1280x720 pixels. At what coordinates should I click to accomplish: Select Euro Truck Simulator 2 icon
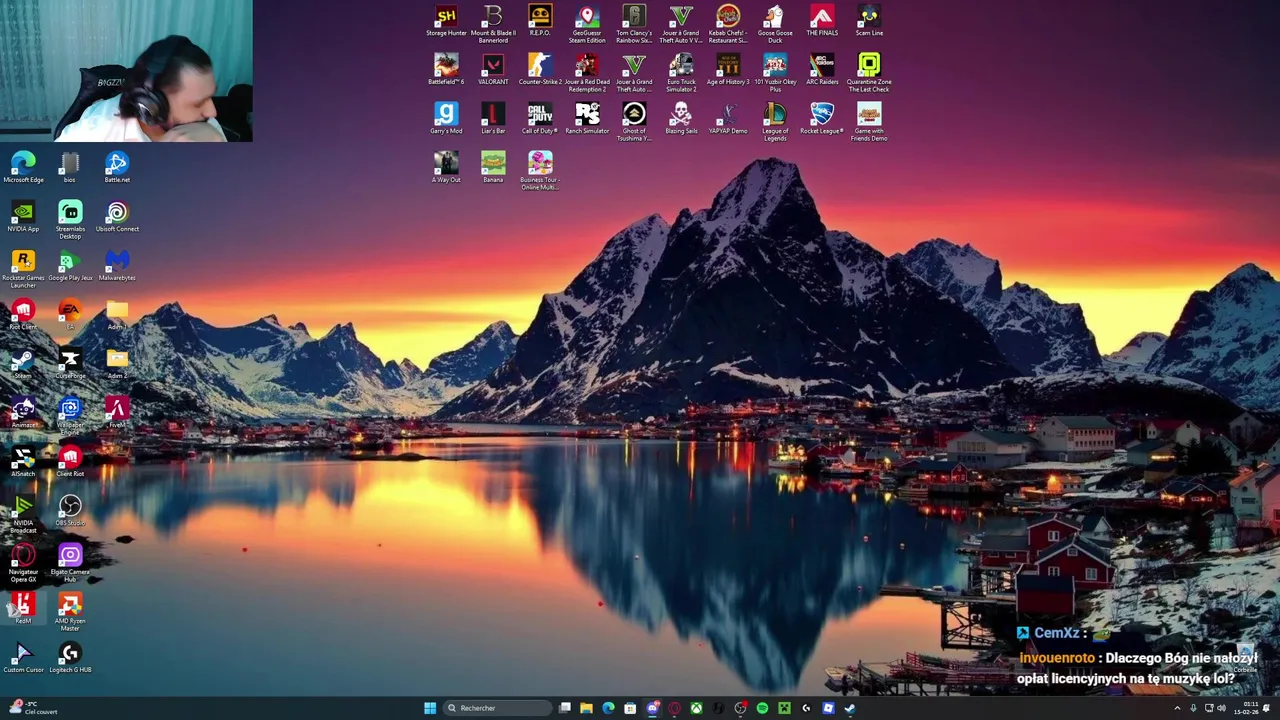[681, 73]
